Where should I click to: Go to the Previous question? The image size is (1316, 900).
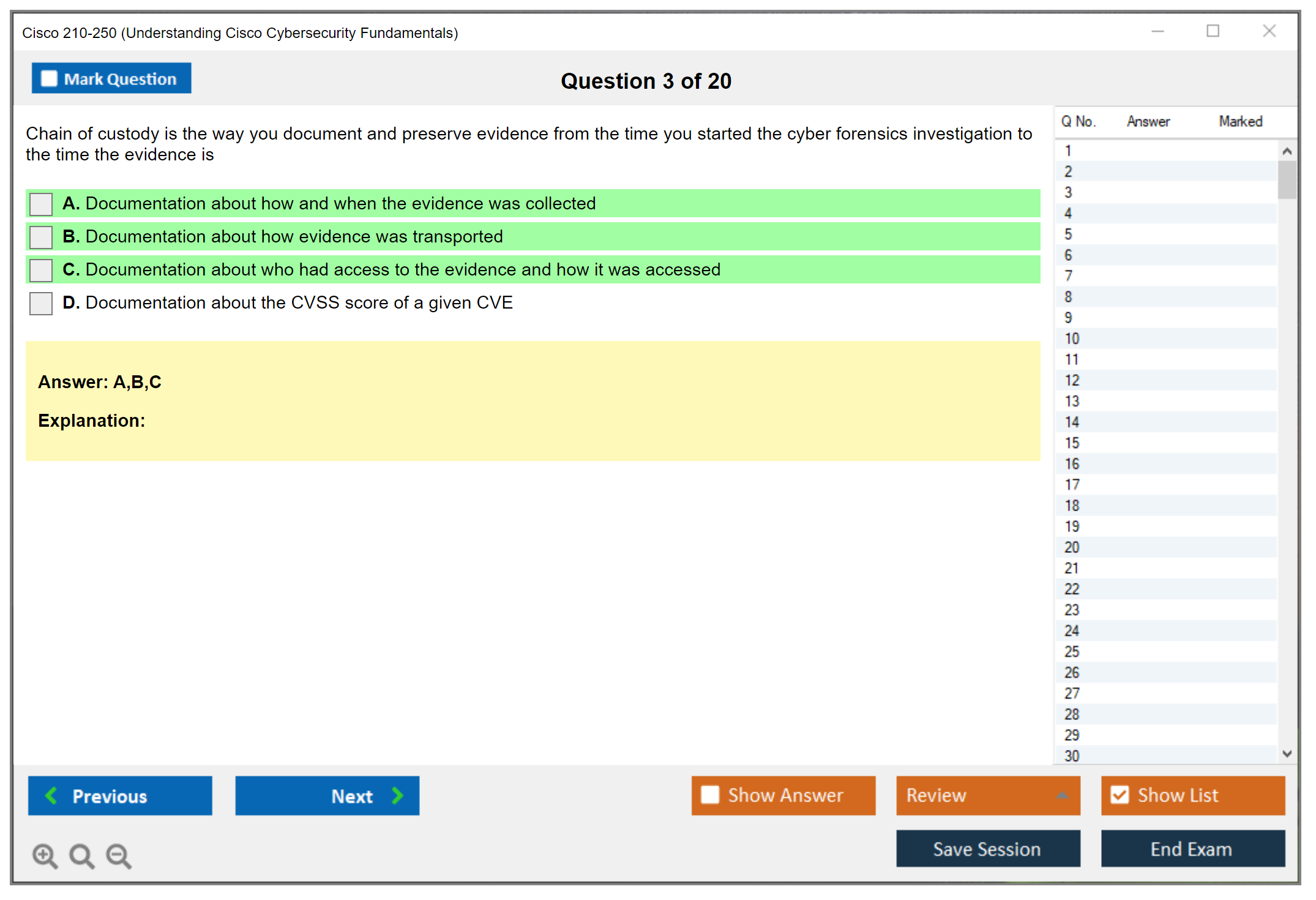click(x=120, y=795)
